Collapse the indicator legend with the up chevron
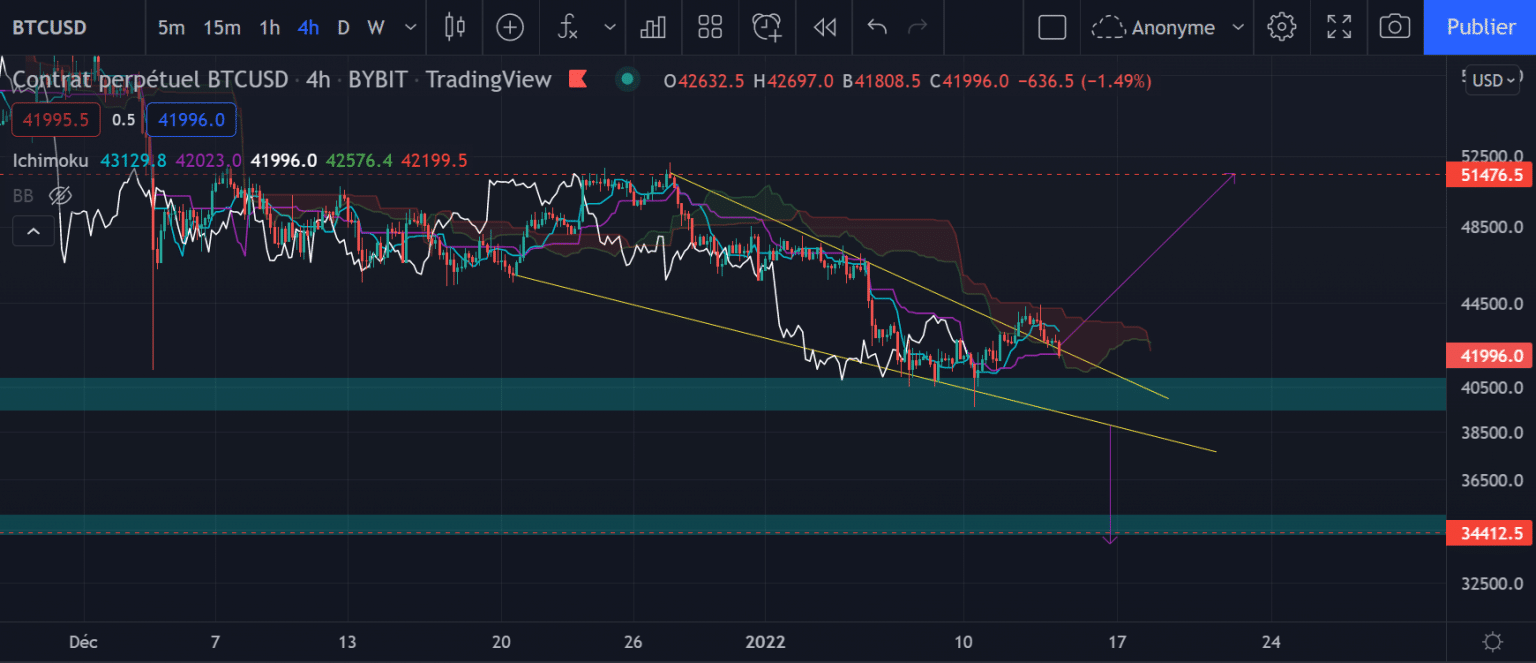1536x663 pixels. coord(33,232)
